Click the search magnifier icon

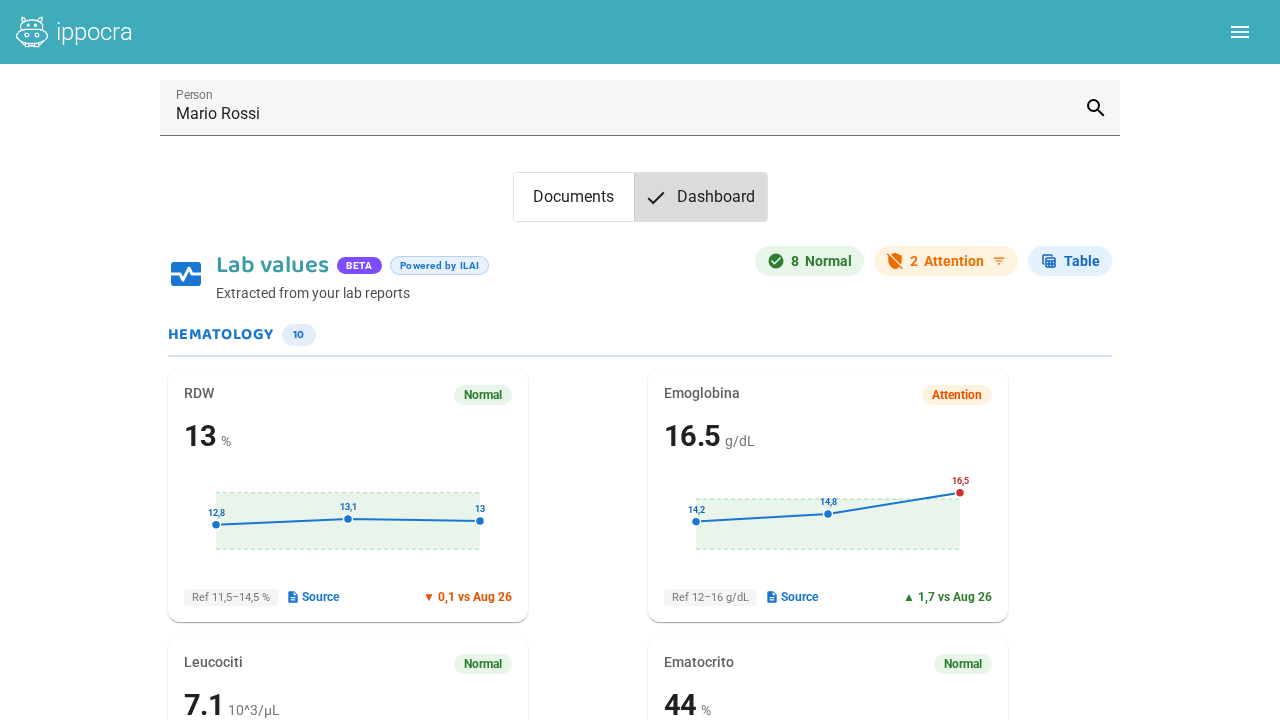pos(1096,108)
